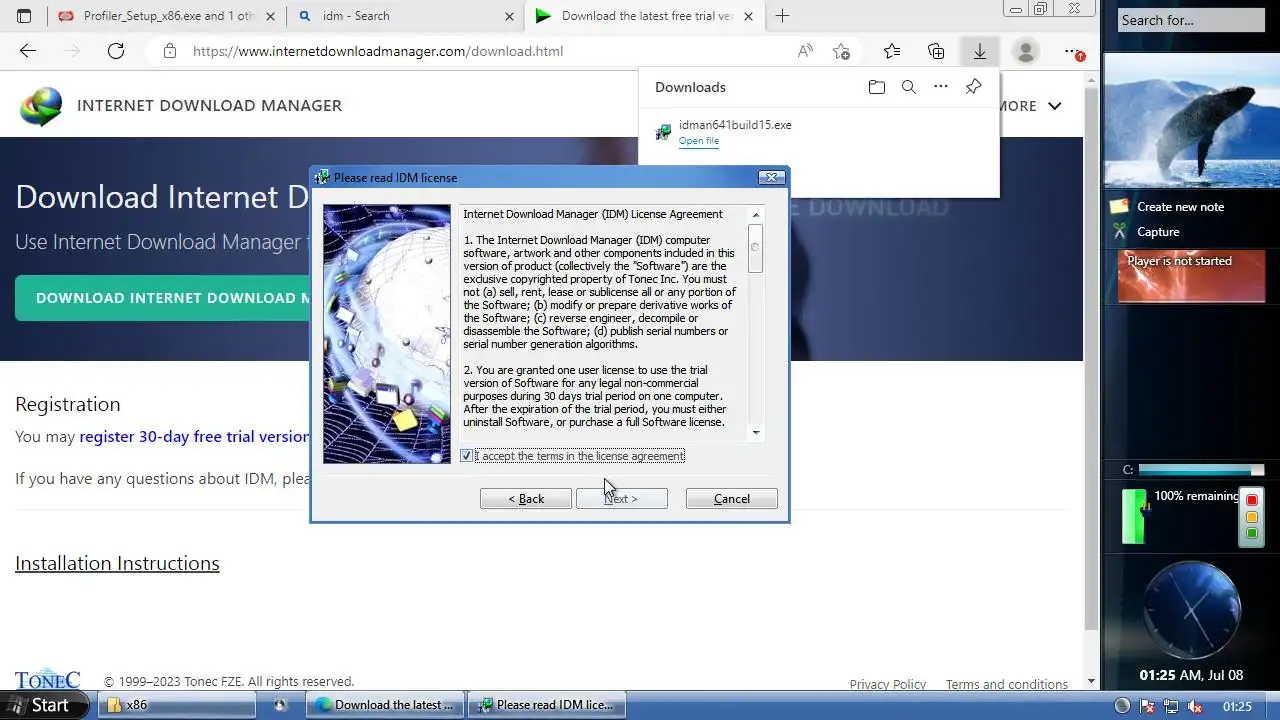Open the Privacy Policy footer link
1280x720 pixels.
point(888,685)
